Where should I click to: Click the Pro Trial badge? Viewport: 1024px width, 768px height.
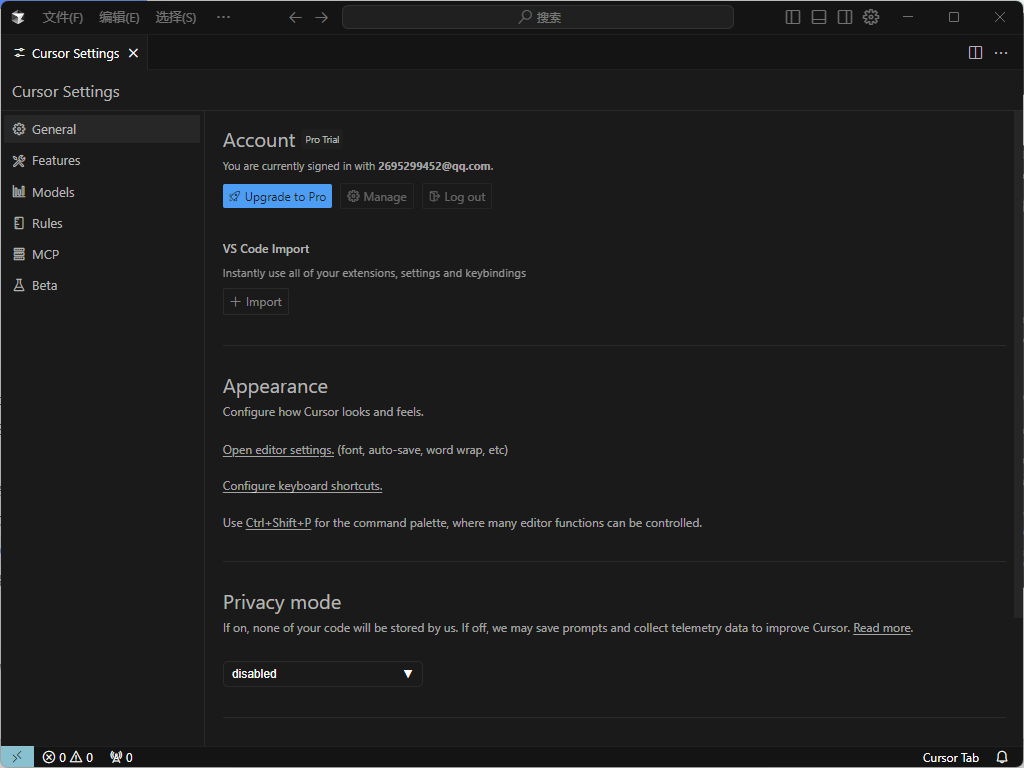pos(323,140)
